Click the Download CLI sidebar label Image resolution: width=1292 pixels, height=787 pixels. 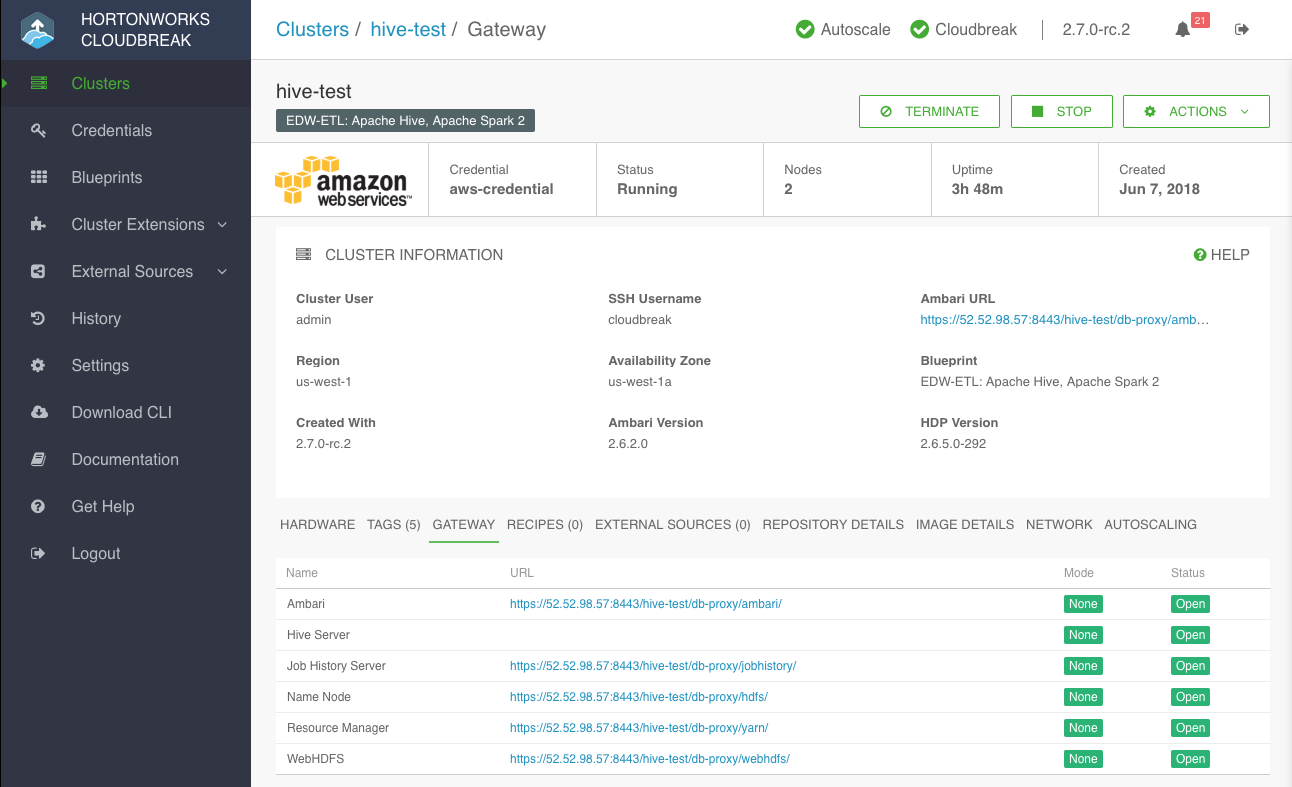click(x=122, y=412)
